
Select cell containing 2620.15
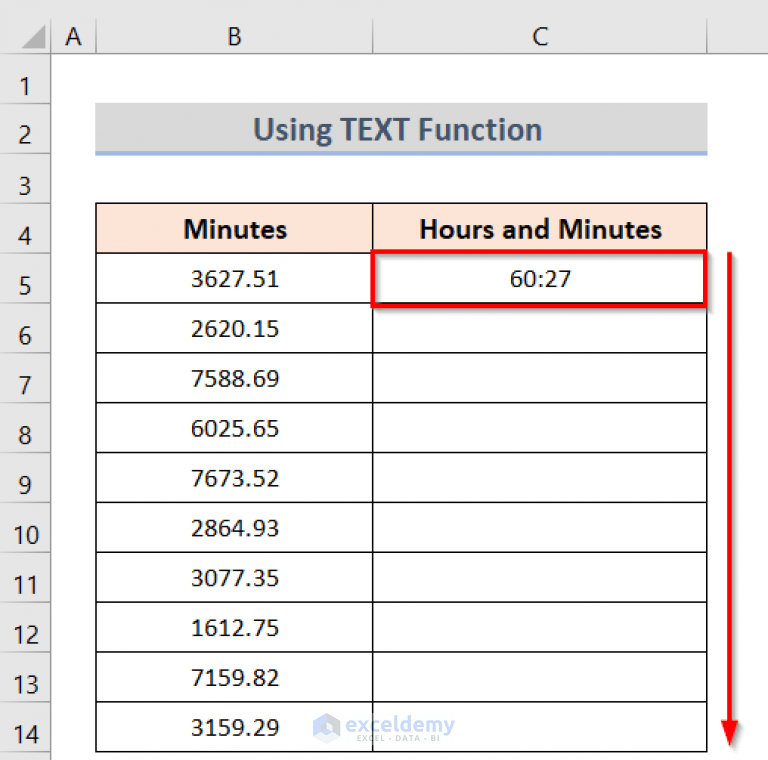pyautogui.click(x=234, y=329)
